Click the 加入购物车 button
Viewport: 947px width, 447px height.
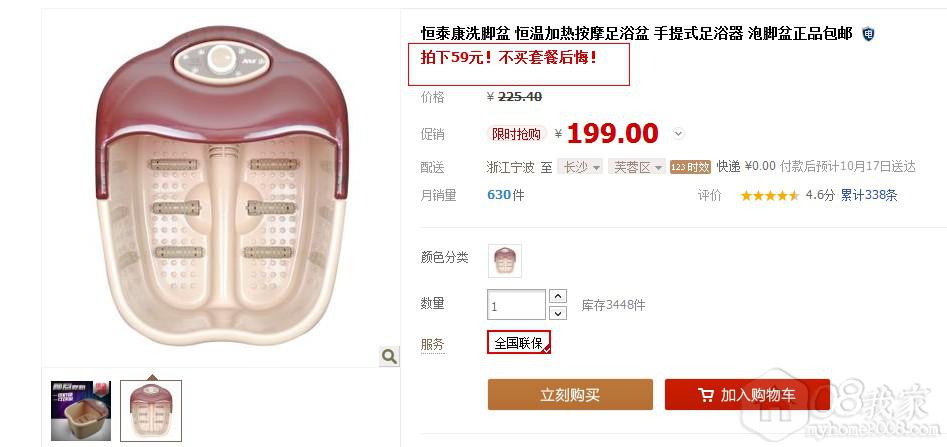[x=747, y=394]
